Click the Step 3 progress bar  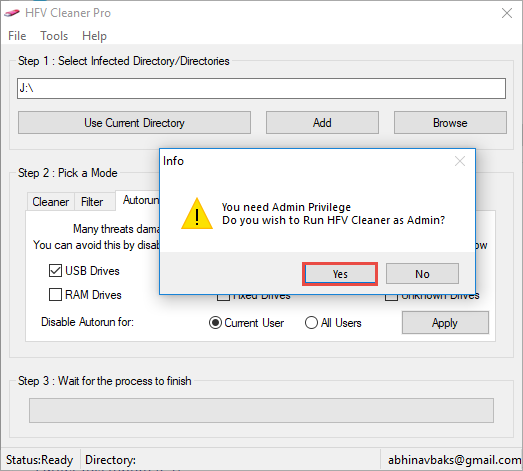(x=262, y=410)
